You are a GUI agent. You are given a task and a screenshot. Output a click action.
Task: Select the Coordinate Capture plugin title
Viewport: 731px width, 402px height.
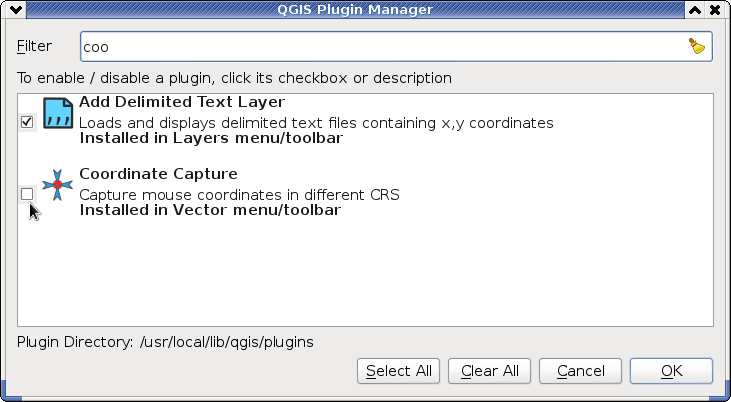point(159,174)
